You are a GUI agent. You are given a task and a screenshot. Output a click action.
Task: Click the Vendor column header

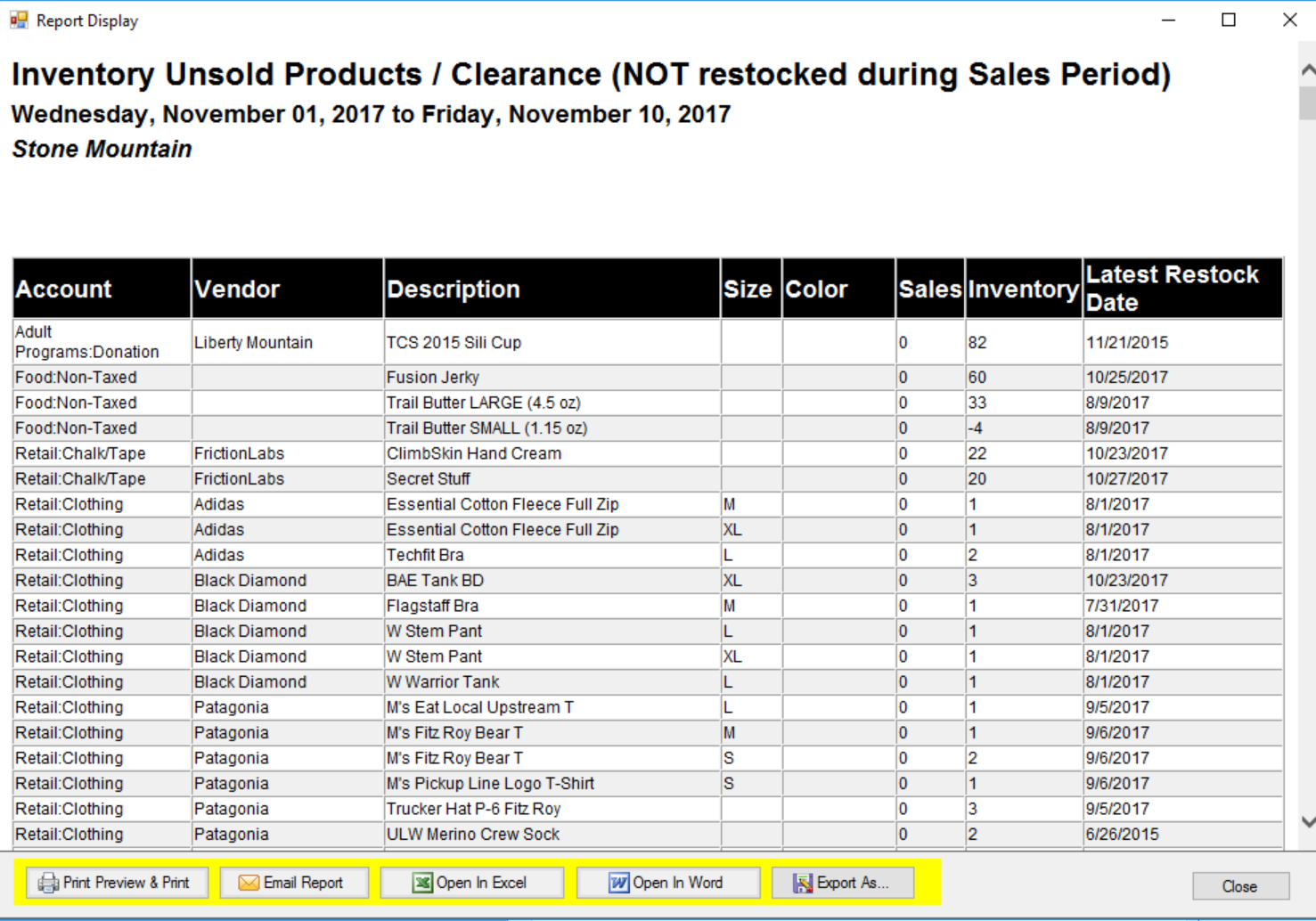[288, 289]
